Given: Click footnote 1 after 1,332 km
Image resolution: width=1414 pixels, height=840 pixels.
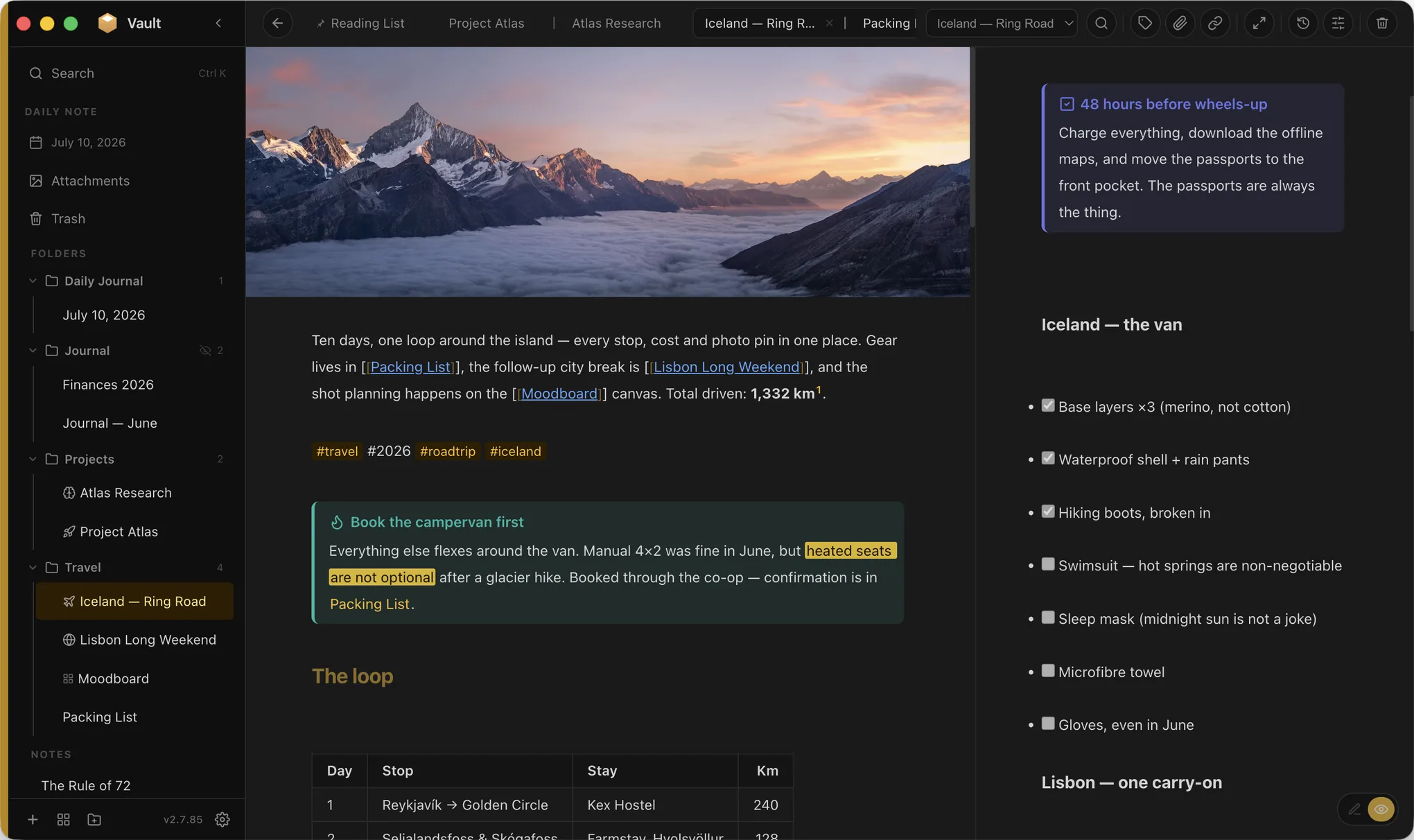Looking at the screenshot, I should pos(819,390).
